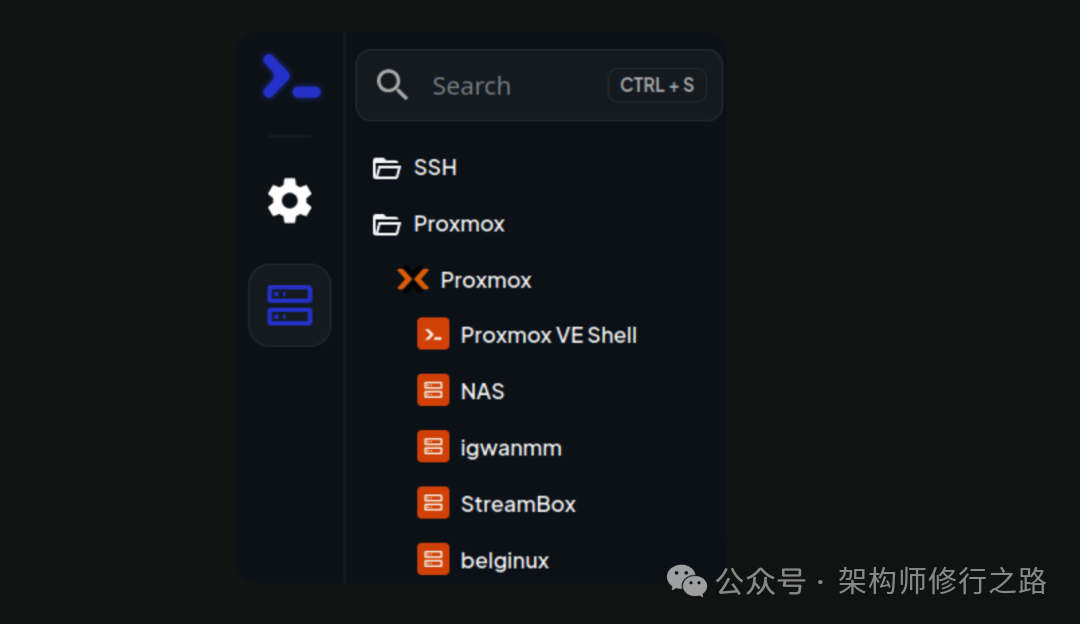Click the igwanmm server icon
1080x624 pixels.
433,446
